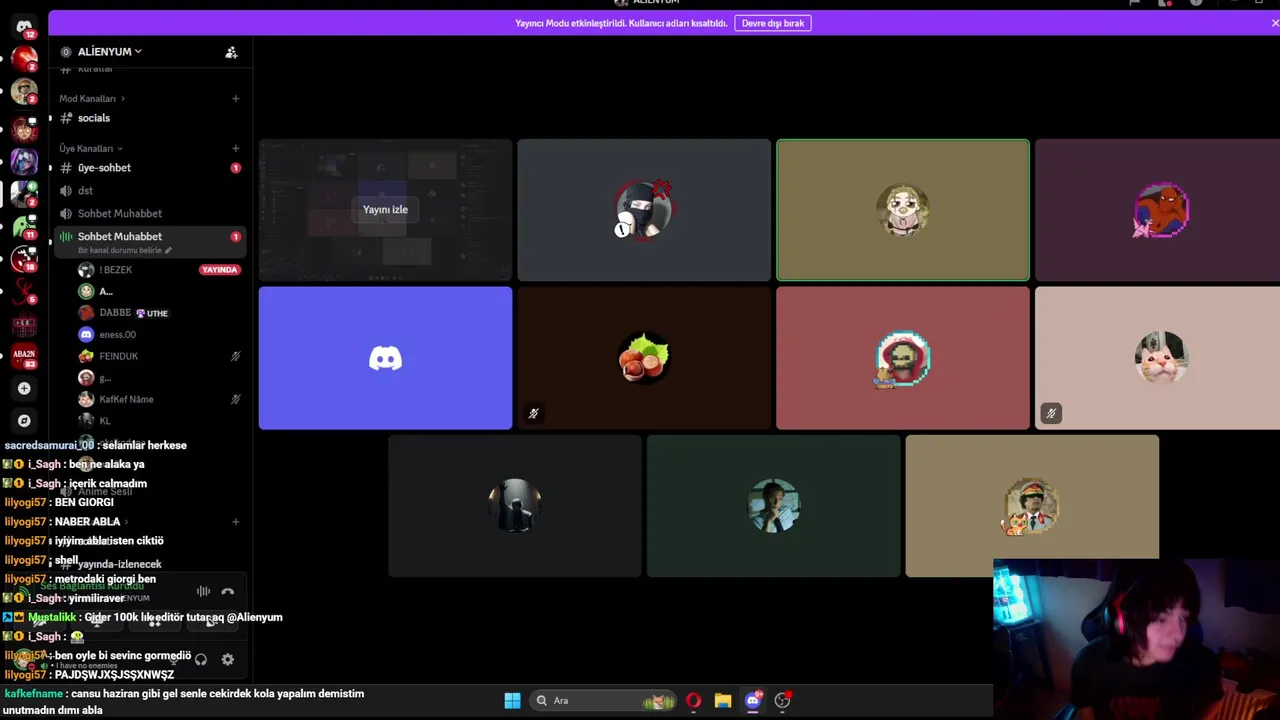Click the YAYINDA live badge

(x=219, y=270)
